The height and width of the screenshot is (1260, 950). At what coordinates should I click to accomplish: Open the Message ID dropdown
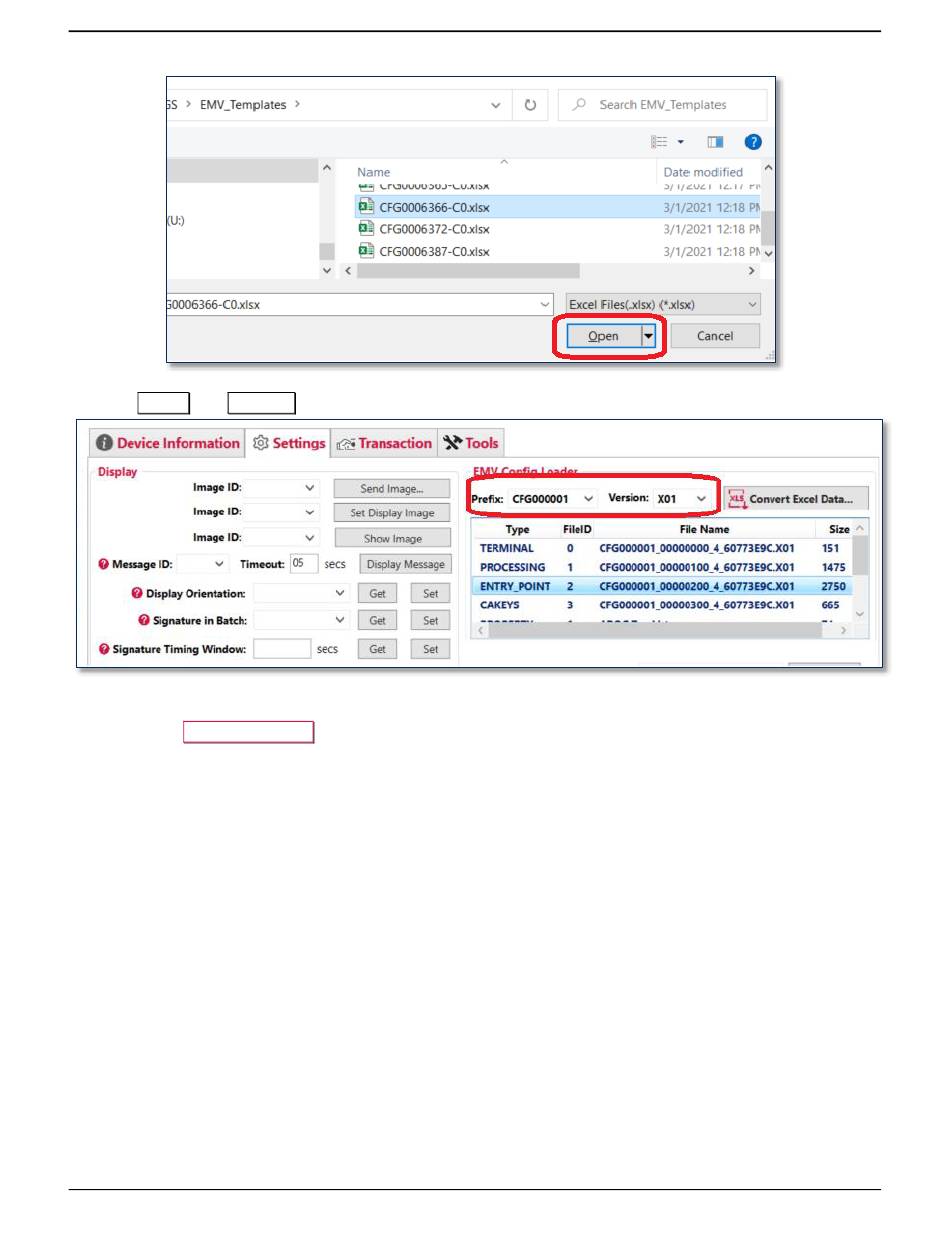(219, 564)
